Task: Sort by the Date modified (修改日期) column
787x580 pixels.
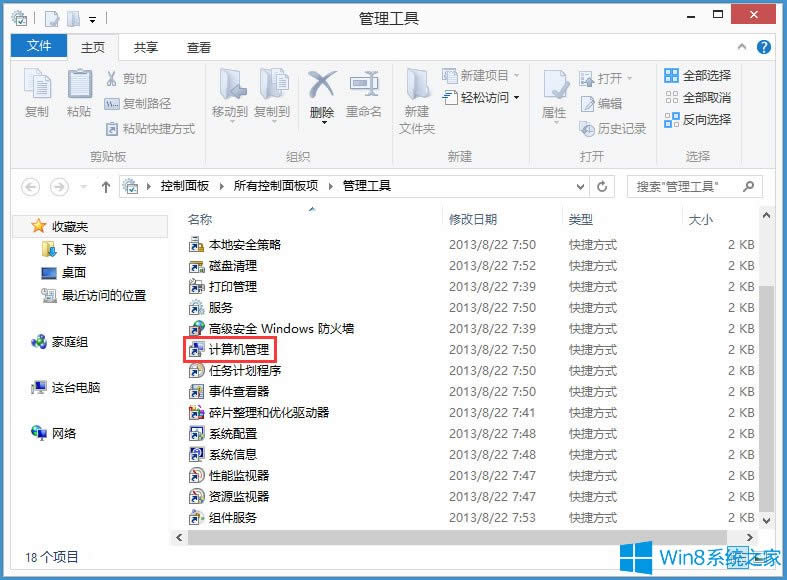Action: (473, 219)
